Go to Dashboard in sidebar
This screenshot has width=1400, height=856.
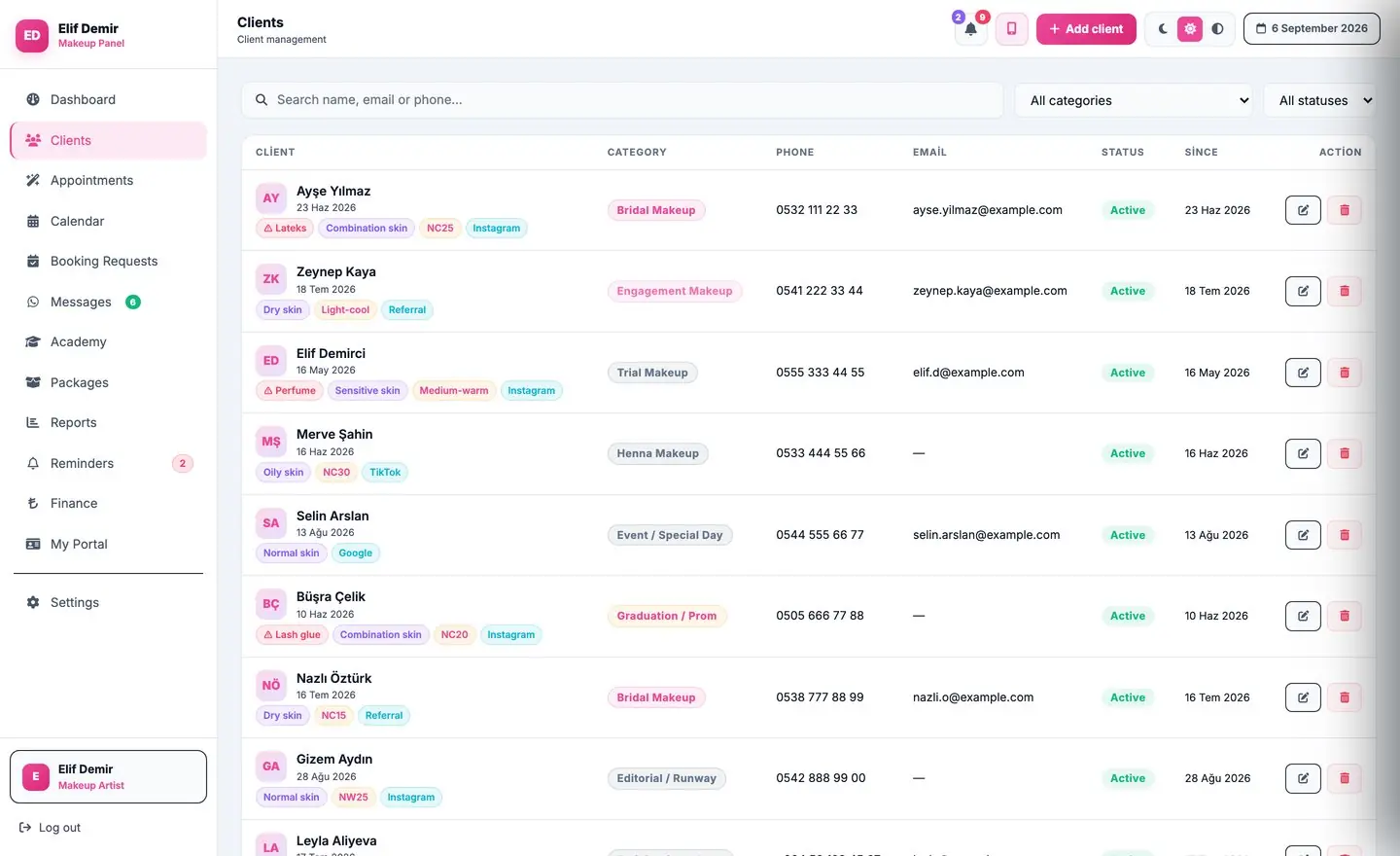(108, 99)
